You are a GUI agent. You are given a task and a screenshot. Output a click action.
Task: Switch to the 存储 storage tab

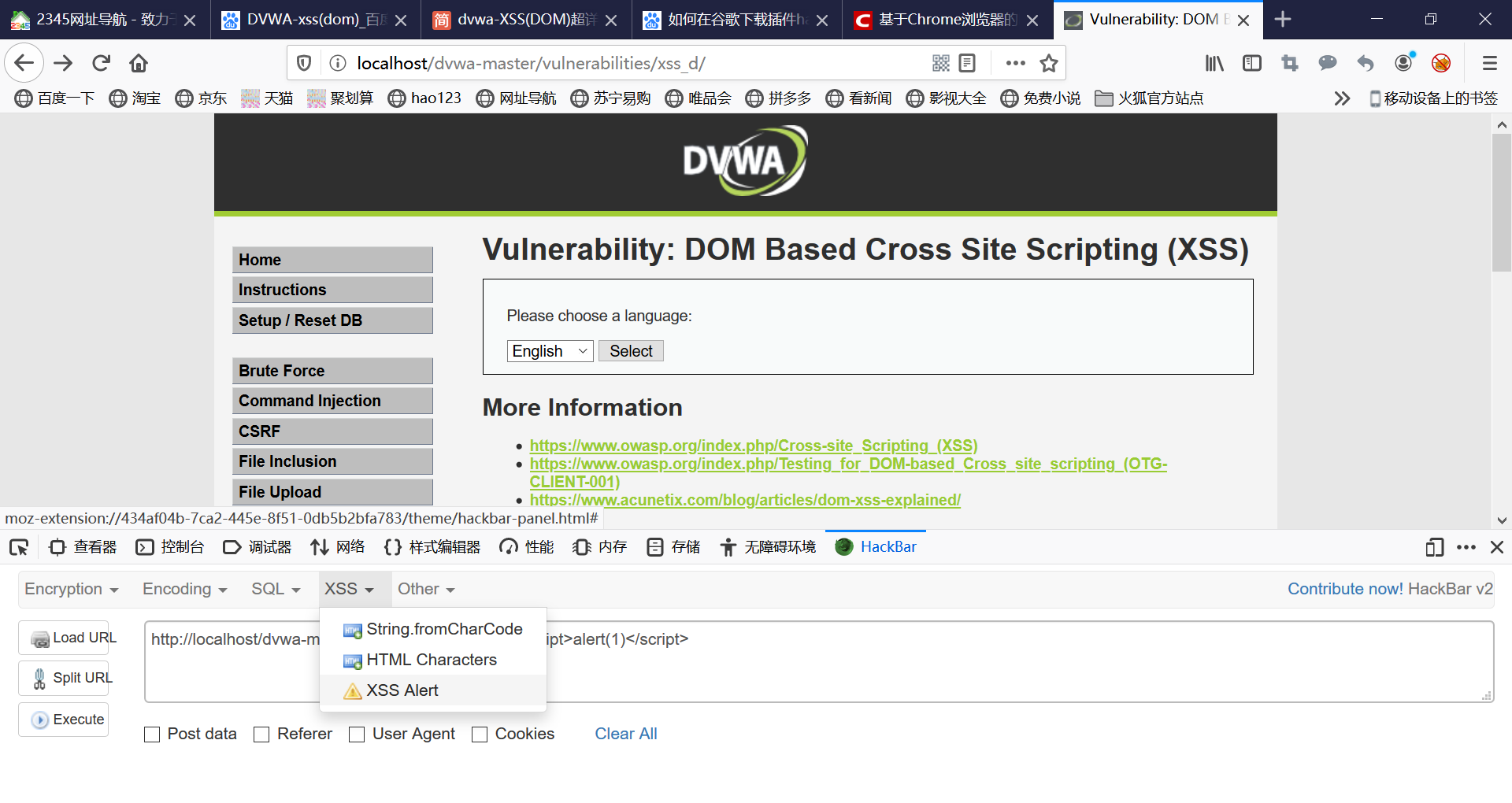[673, 547]
